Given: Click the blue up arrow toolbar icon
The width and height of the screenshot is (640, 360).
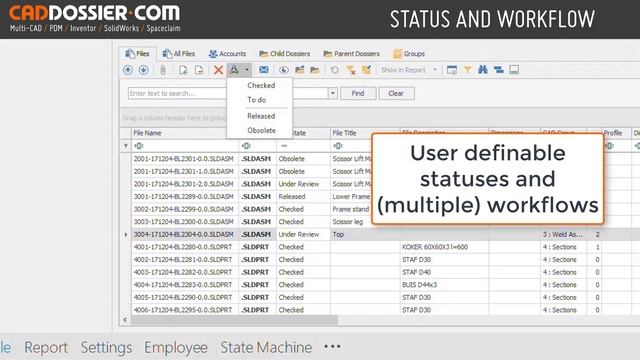Looking at the screenshot, I should pyautogui.click(x=128, y=70).
